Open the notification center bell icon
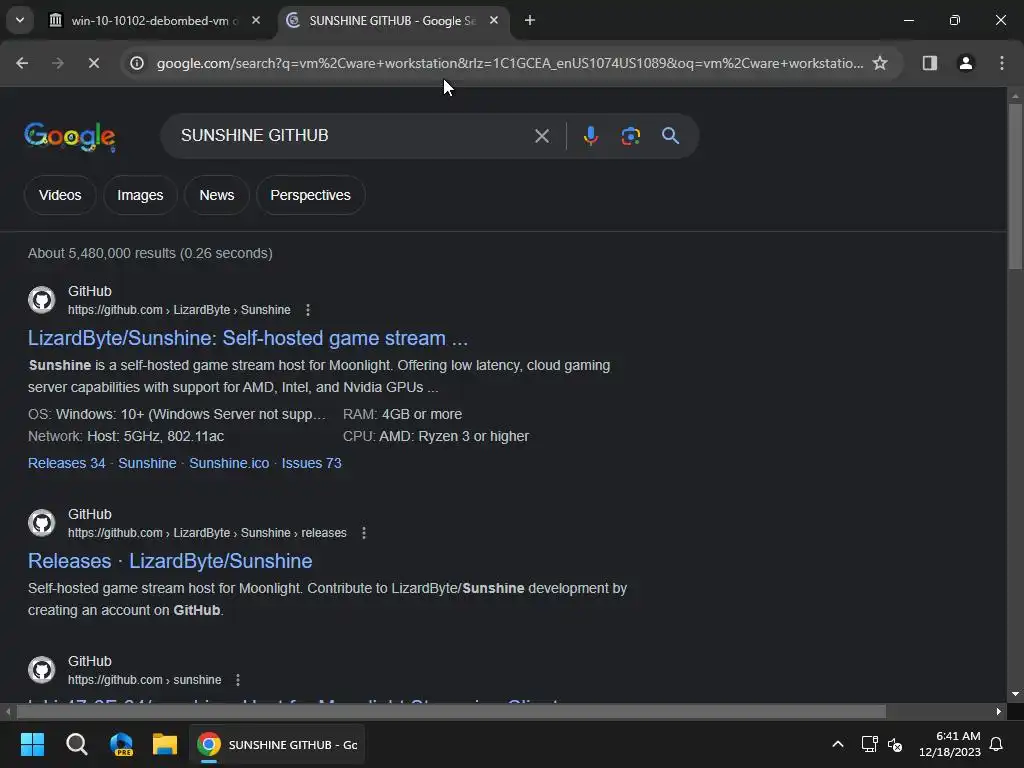1024x768 pixels. 997,744
